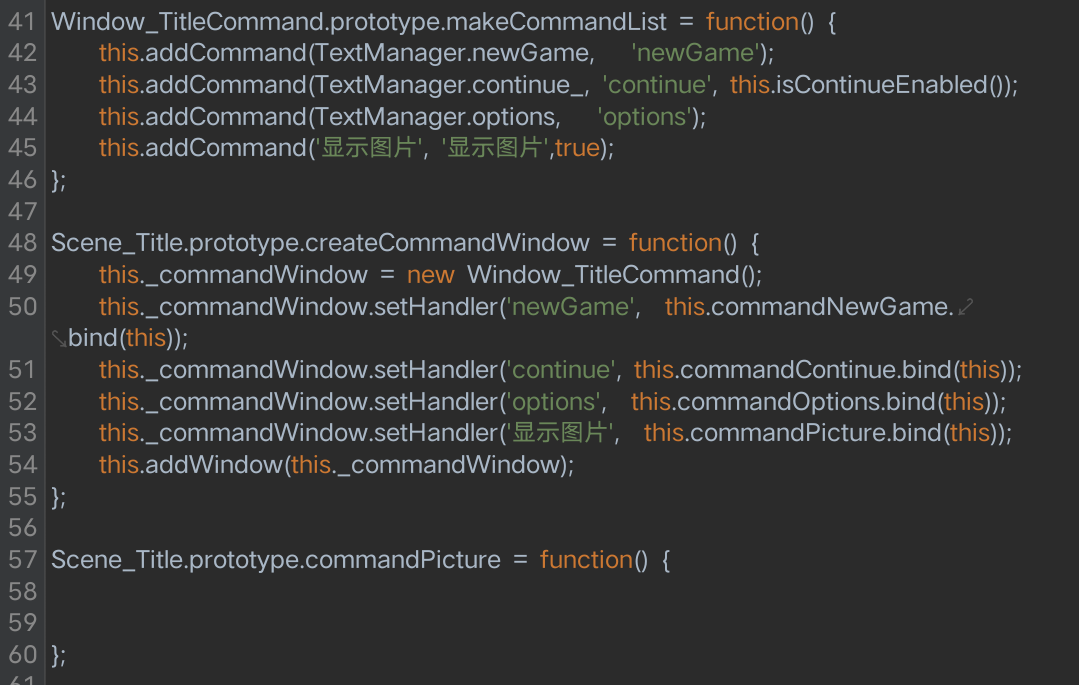This screenshot has width=1079, height=685.
Task: Click the 'newGame' string on line 42
Action: tap(695, 54)
